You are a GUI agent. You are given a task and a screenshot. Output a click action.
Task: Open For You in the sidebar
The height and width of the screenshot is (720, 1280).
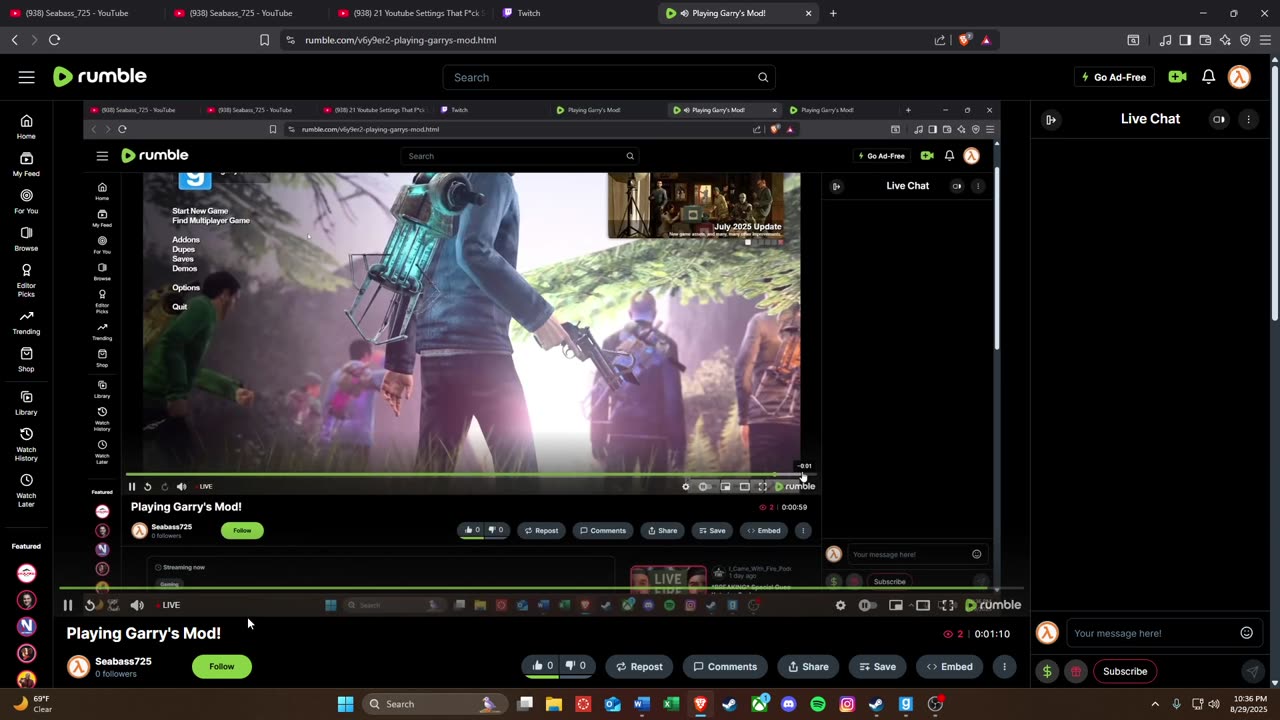26,202
